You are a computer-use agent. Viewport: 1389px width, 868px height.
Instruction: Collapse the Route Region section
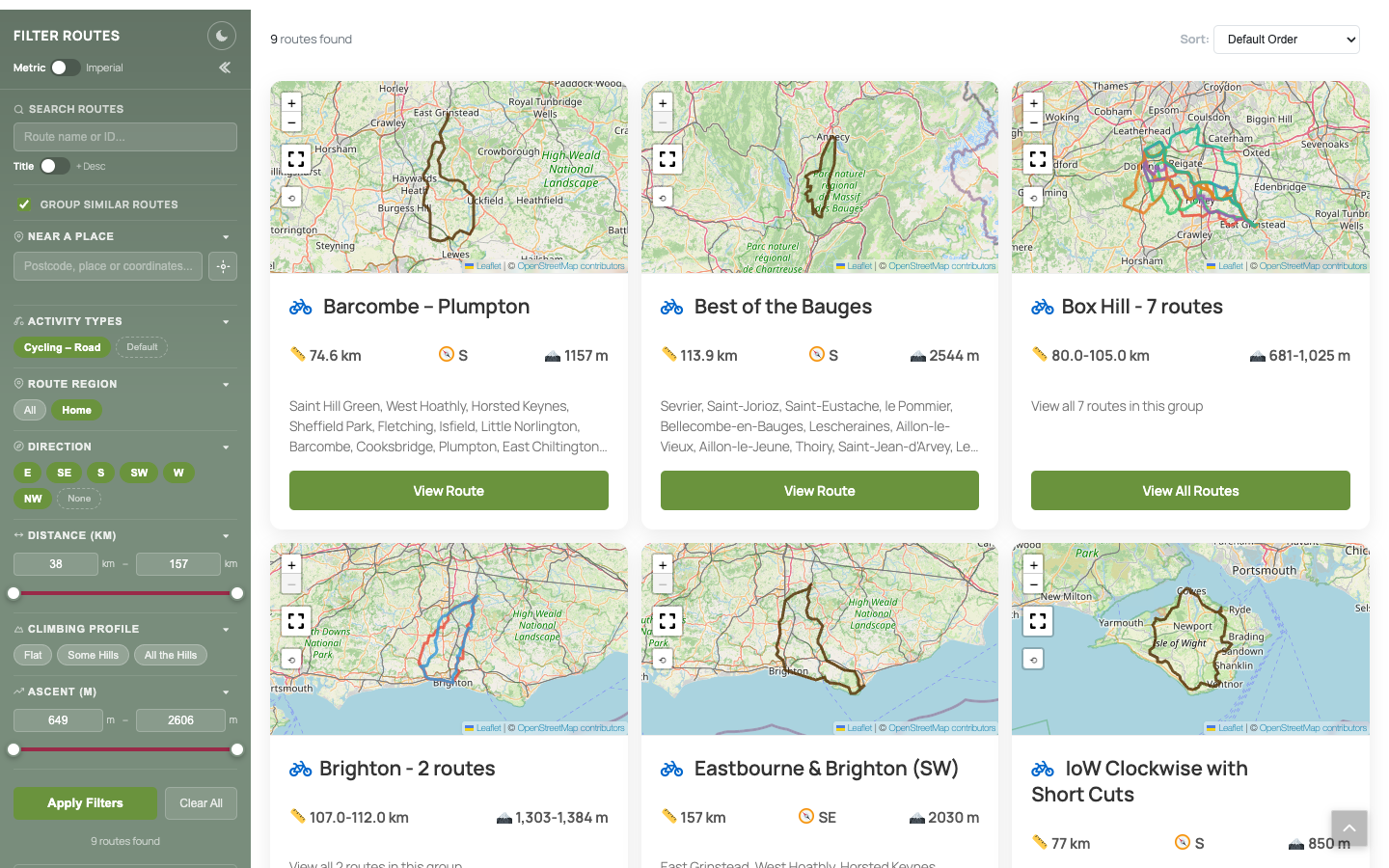click(x=226, y=385)
